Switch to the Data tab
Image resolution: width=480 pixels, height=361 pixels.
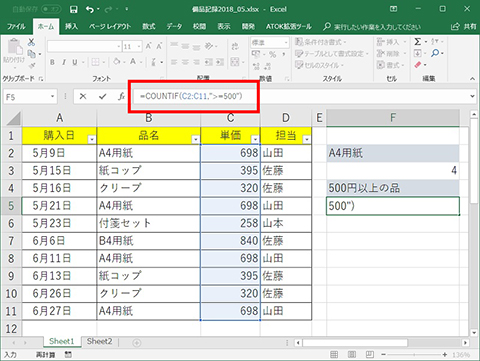174,27
